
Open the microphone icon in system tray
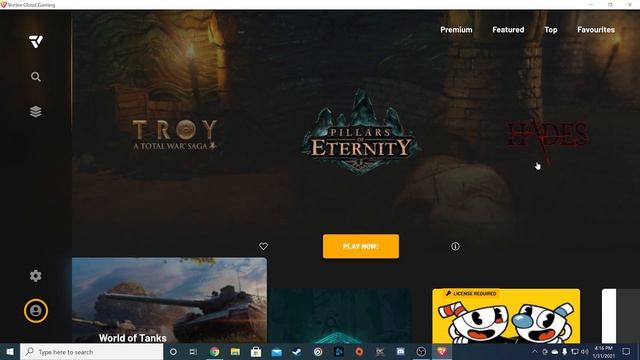coord(564,352)
